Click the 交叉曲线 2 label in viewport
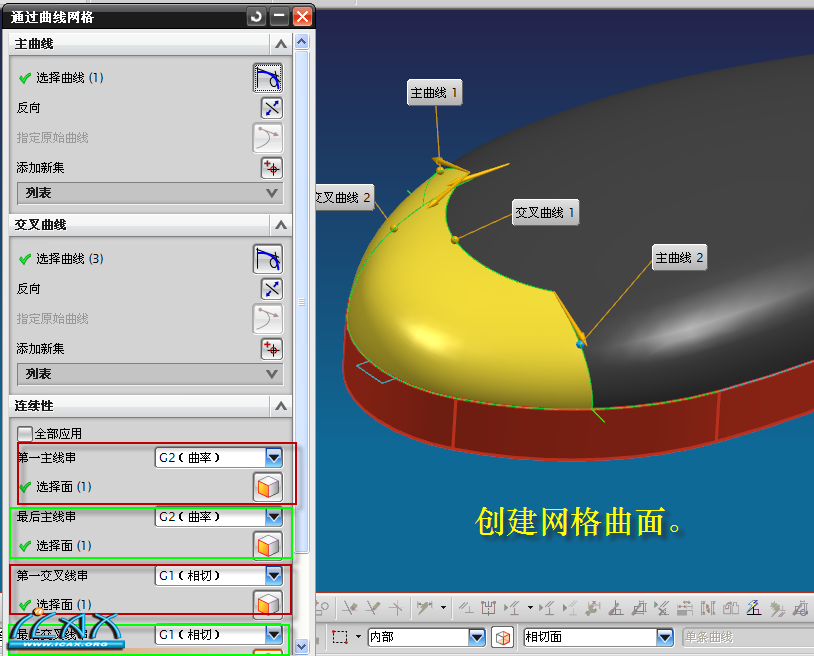Screen dimensions: 814x656 pyautogui.click(x=344, y=198)
